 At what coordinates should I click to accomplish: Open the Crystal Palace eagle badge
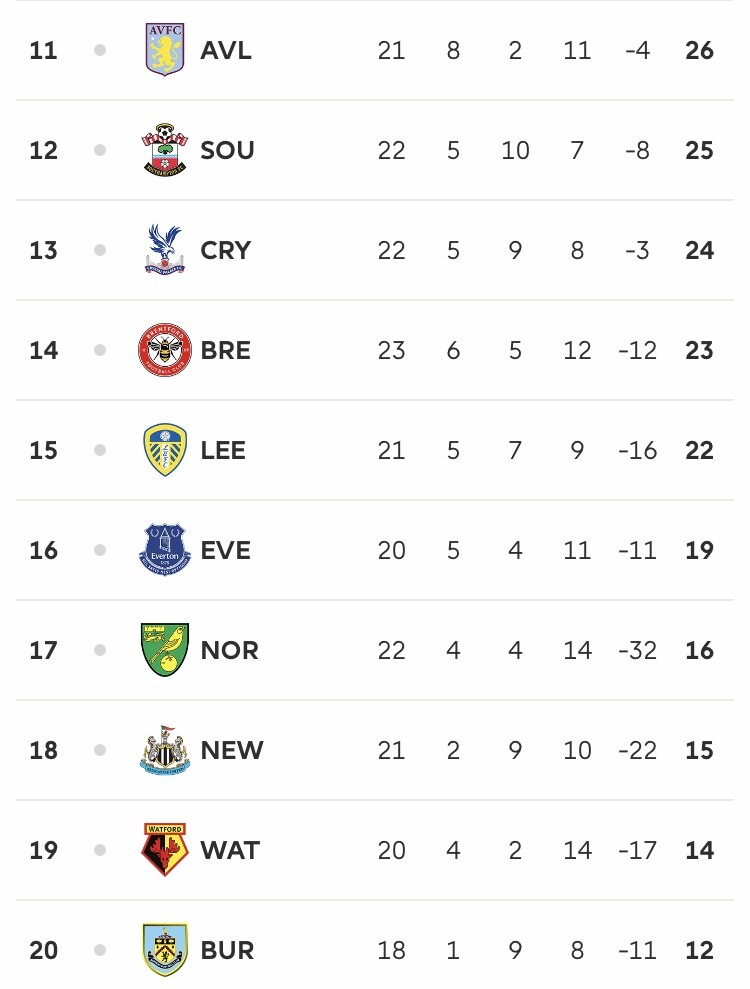pyautogui.click(x=165, y=249)
